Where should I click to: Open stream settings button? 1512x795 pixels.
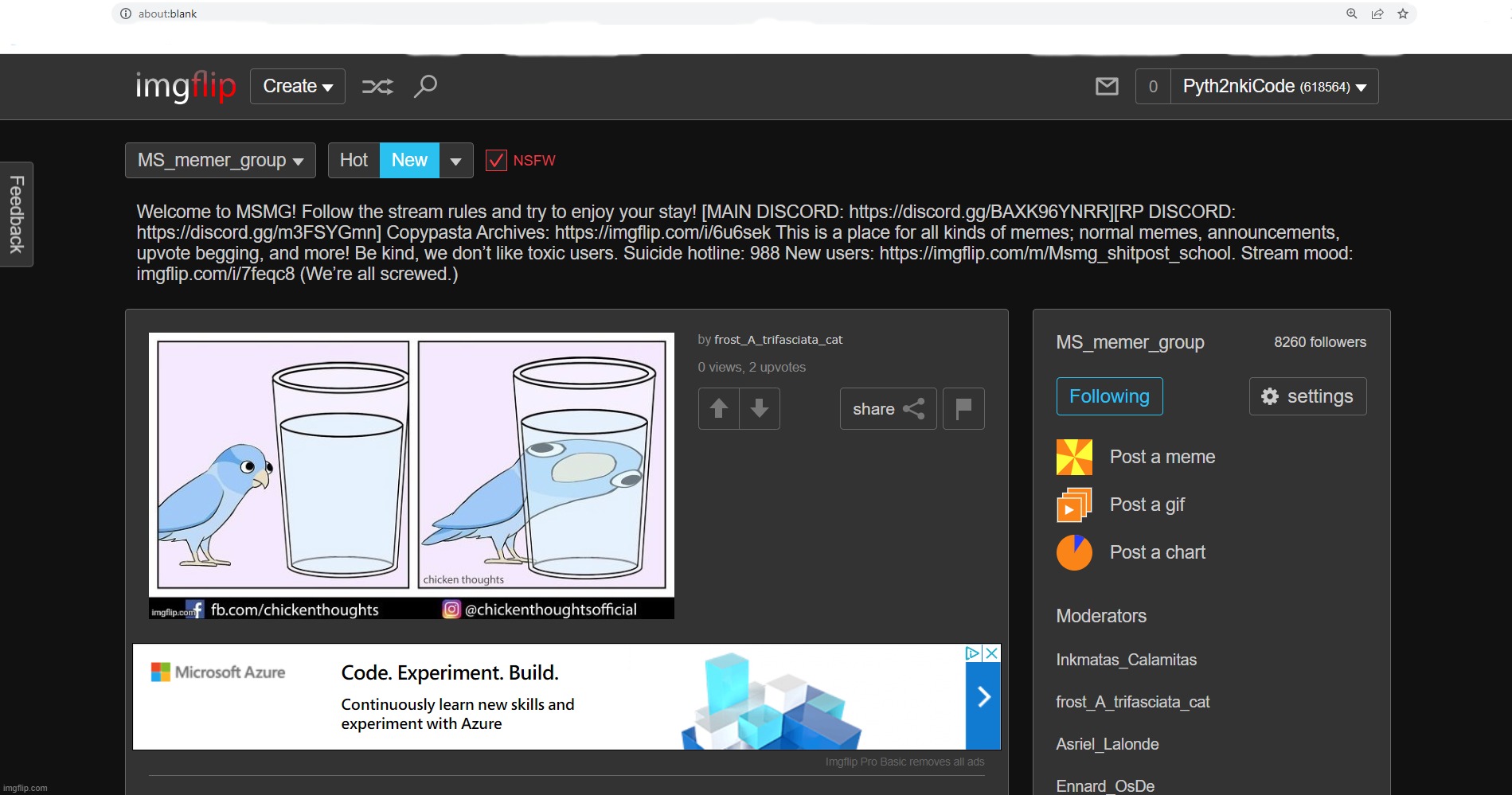pyautogui.click(x=1307, y=396)
